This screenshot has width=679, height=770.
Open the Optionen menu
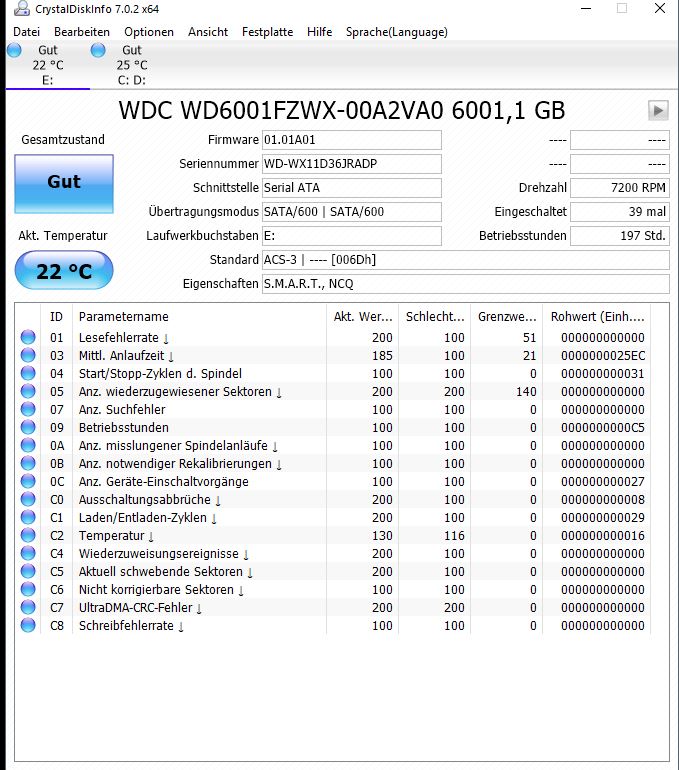149,32
